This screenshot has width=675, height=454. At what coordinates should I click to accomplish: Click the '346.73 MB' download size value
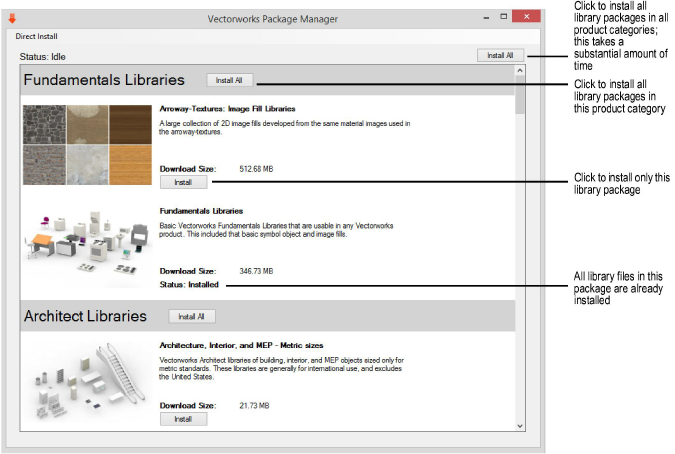(256, 272)
